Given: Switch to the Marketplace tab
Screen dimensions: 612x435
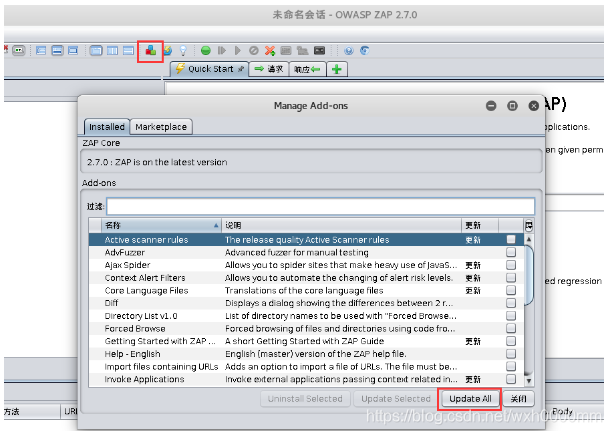Looking at the screenshot, I should point(161,127).
